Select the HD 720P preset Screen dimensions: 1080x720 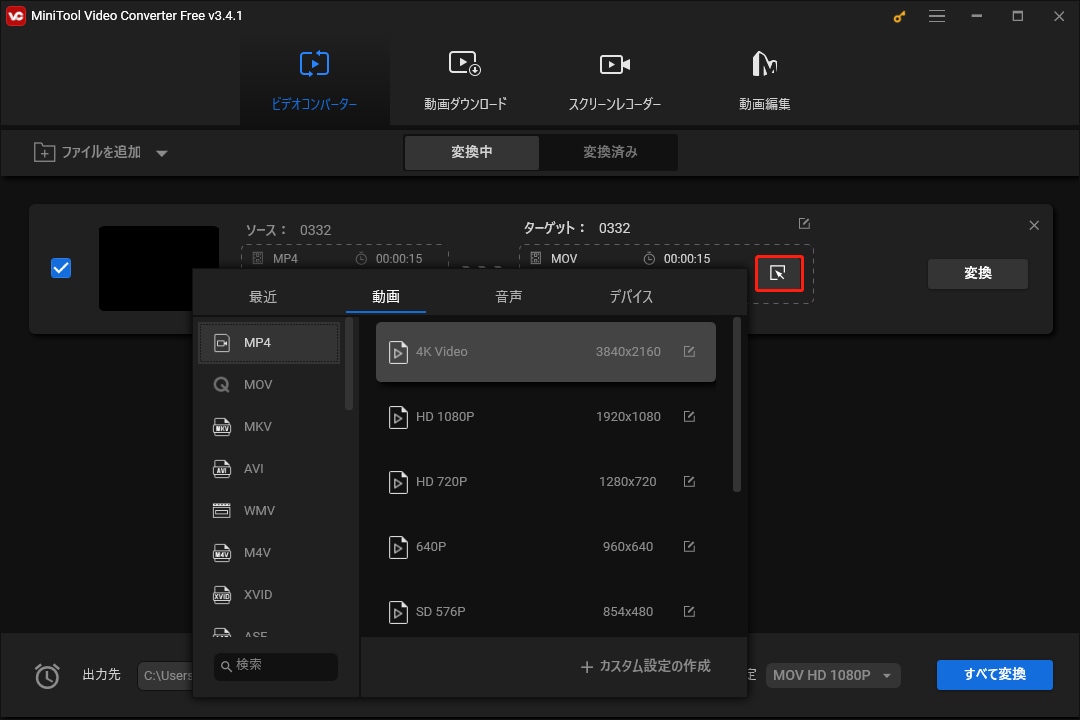click(x=546, y=482)
